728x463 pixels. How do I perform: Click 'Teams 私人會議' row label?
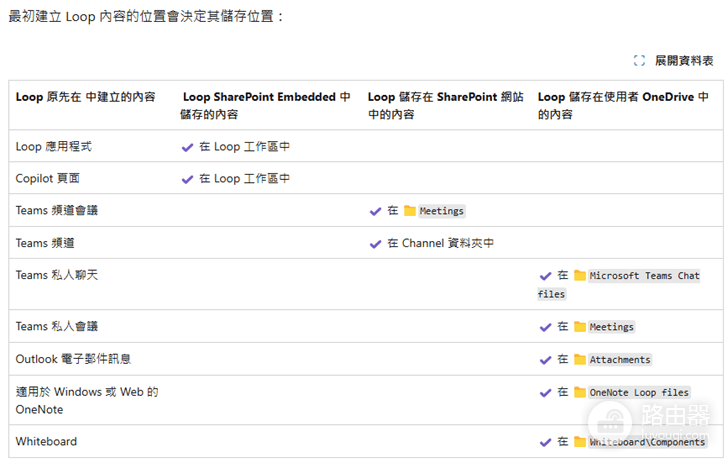point(57,326)
